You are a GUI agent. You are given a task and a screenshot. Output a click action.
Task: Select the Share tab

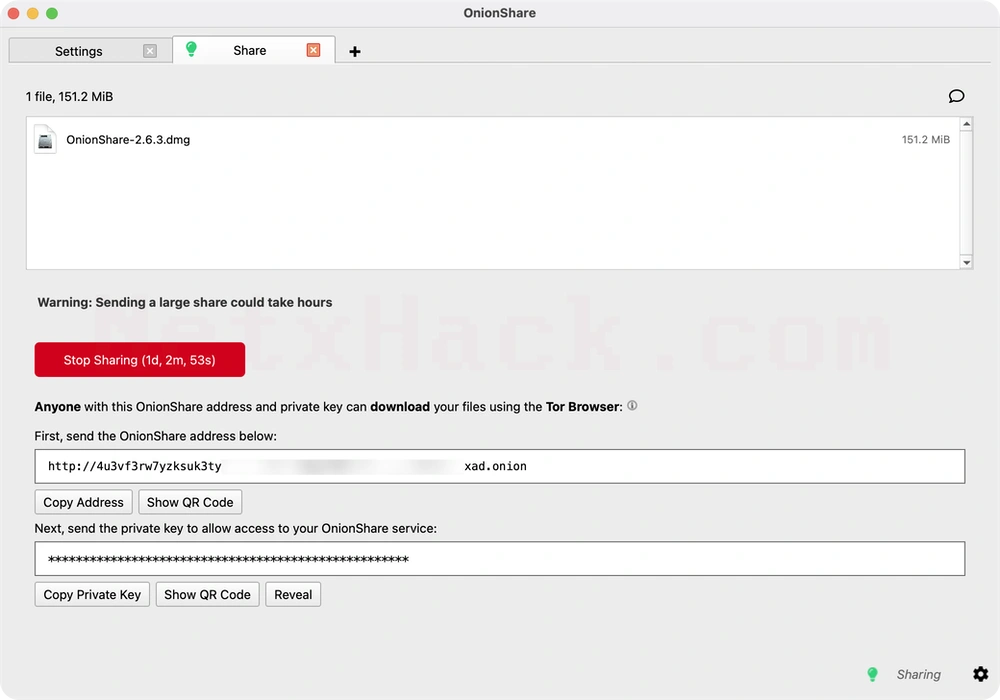254,50
